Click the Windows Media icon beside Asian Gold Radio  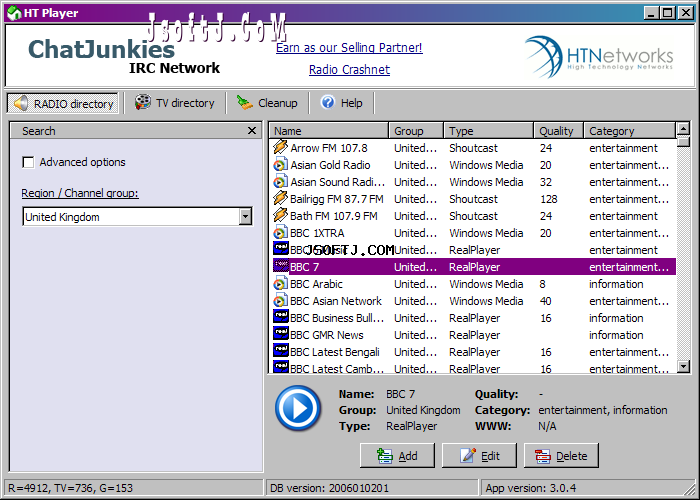pyautogui.click(x=280, y=164)
